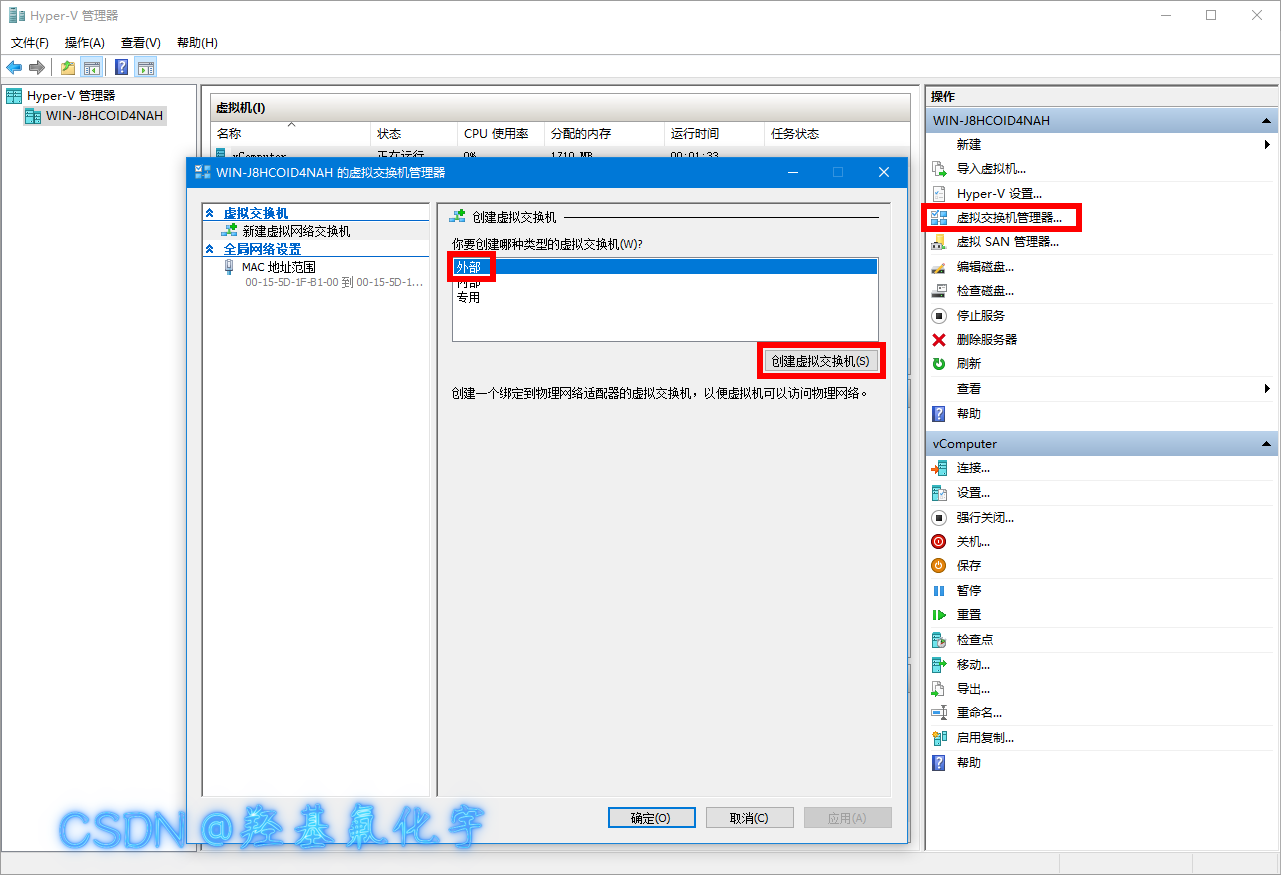Image resolution: width=1281 pixels, height=875 pixels.
Task: Toggle the console tree toolbar icon
Action: click(91, 67)
